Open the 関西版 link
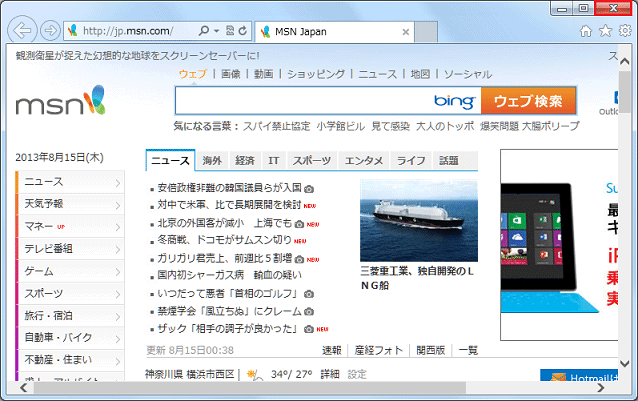 (x=430, y=350)
